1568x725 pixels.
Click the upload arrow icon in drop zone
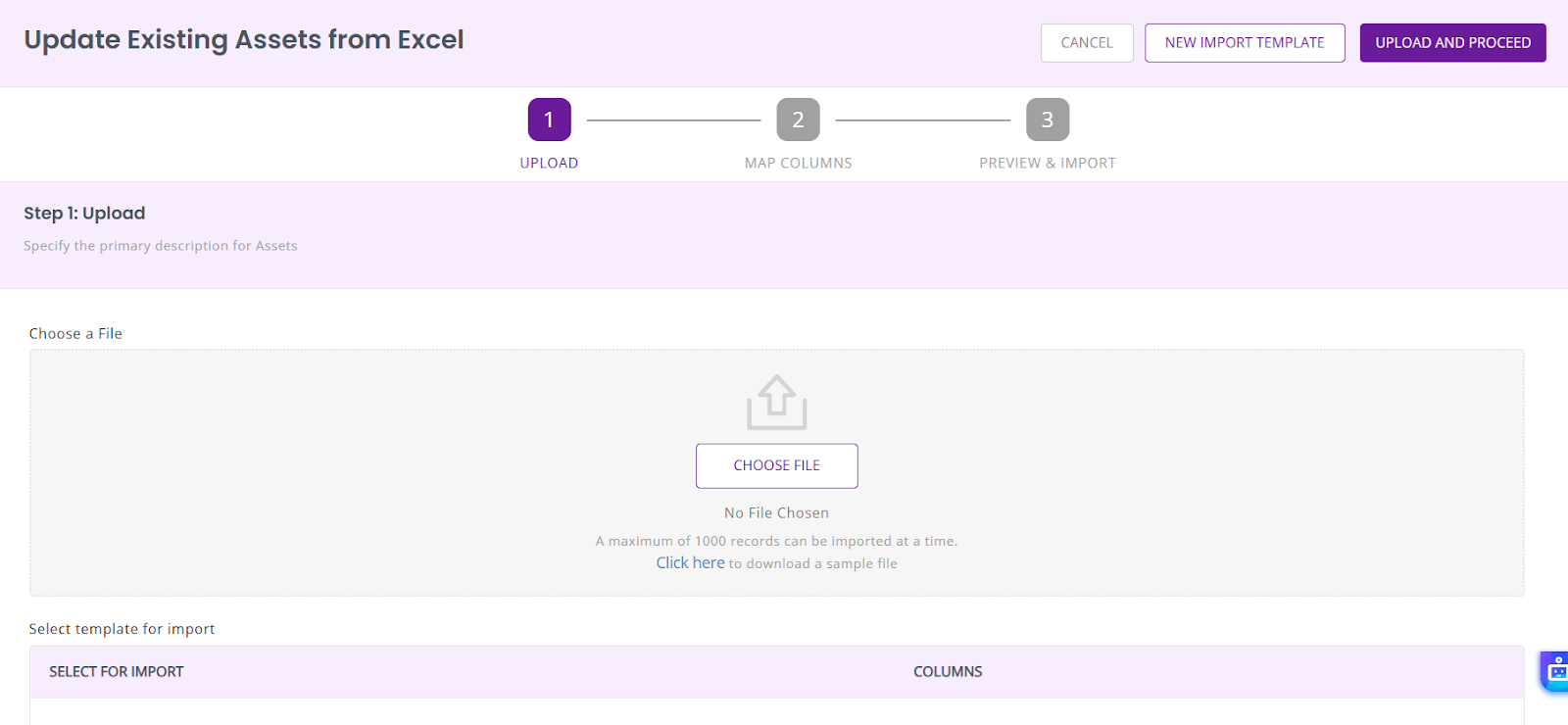(777, 402)
